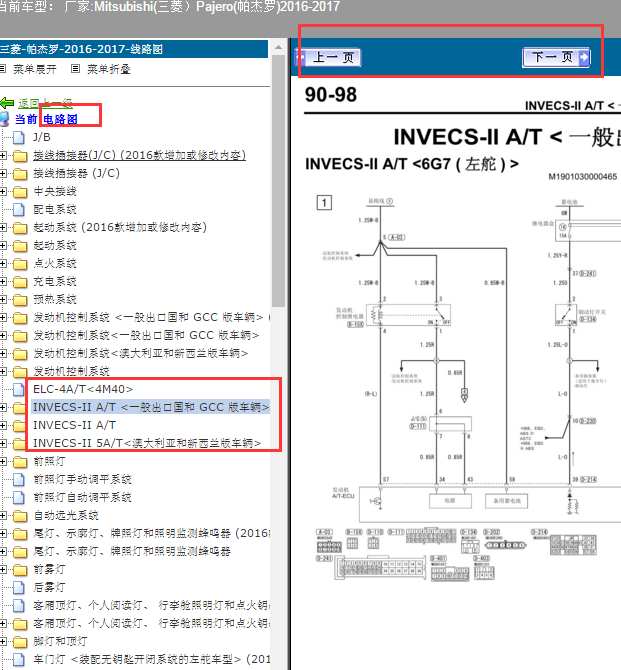Click folder icon of 前雾灯
This screenshot has height=670, width=621.
[20, 570]
